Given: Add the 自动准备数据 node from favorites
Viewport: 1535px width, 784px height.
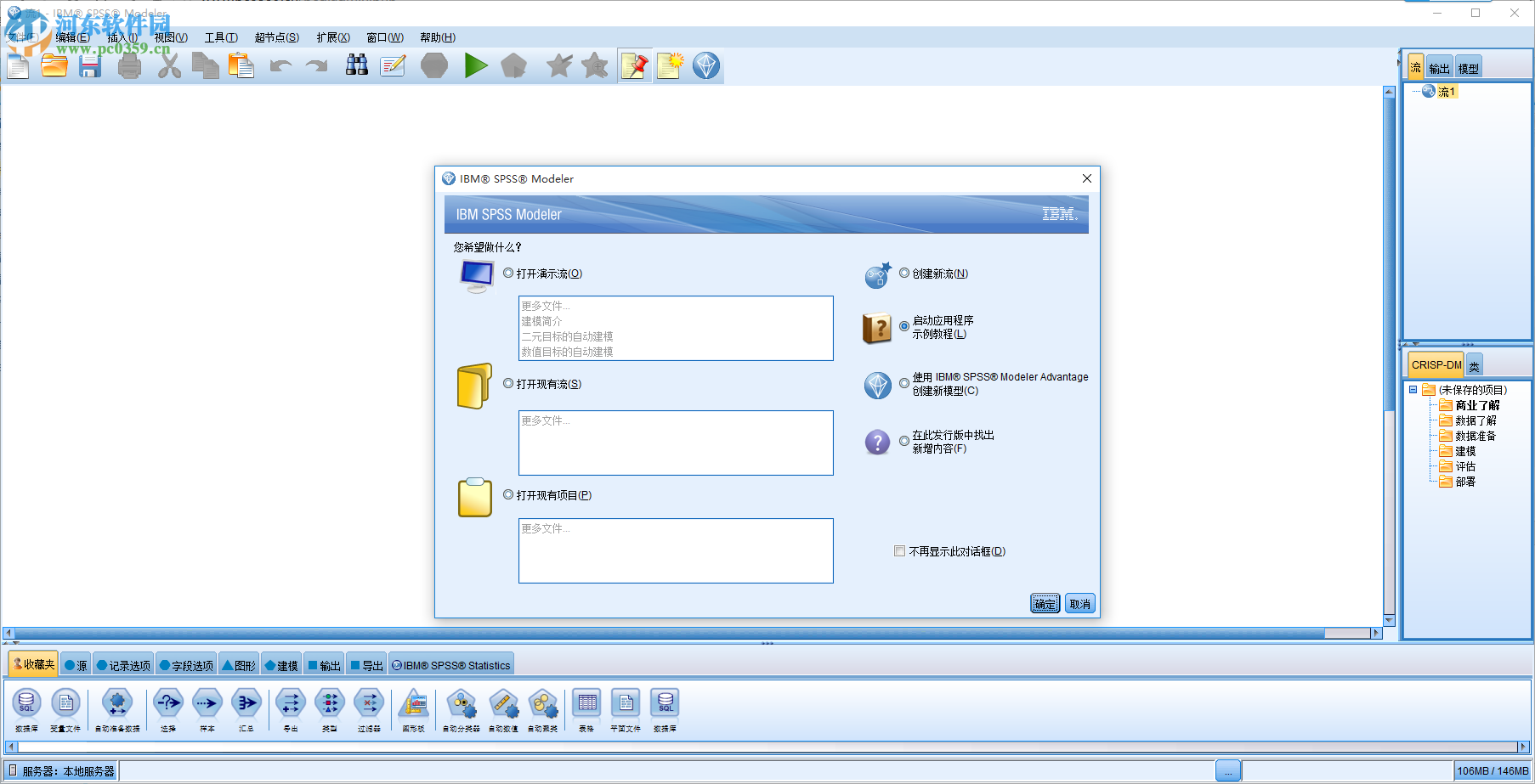Looking at the screenshot, I should tap(116, 705).
